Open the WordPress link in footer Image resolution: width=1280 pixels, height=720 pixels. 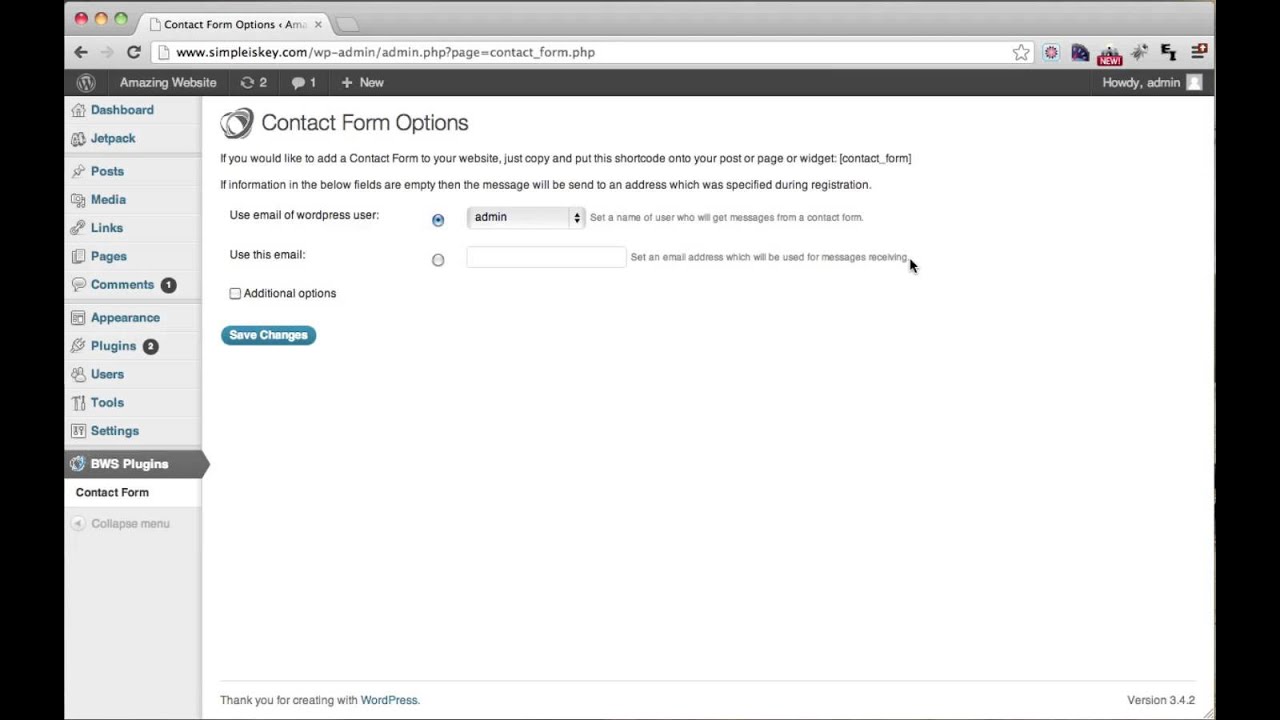pos(389,700)
